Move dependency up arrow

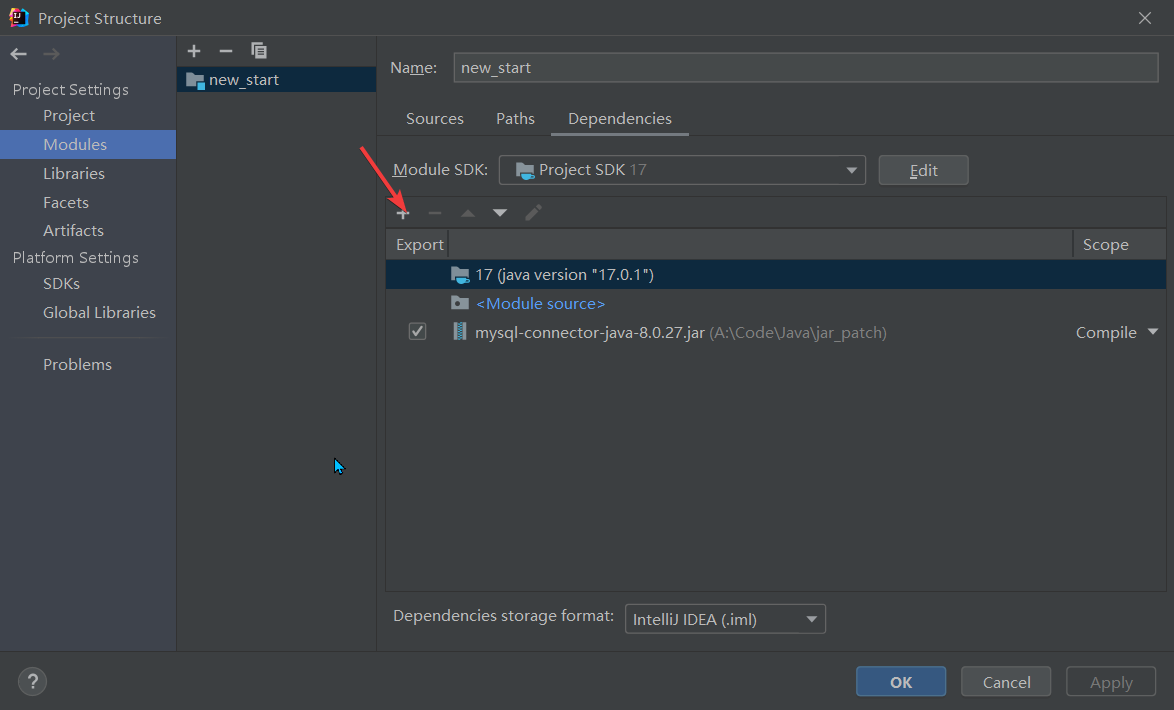point(468,213)
